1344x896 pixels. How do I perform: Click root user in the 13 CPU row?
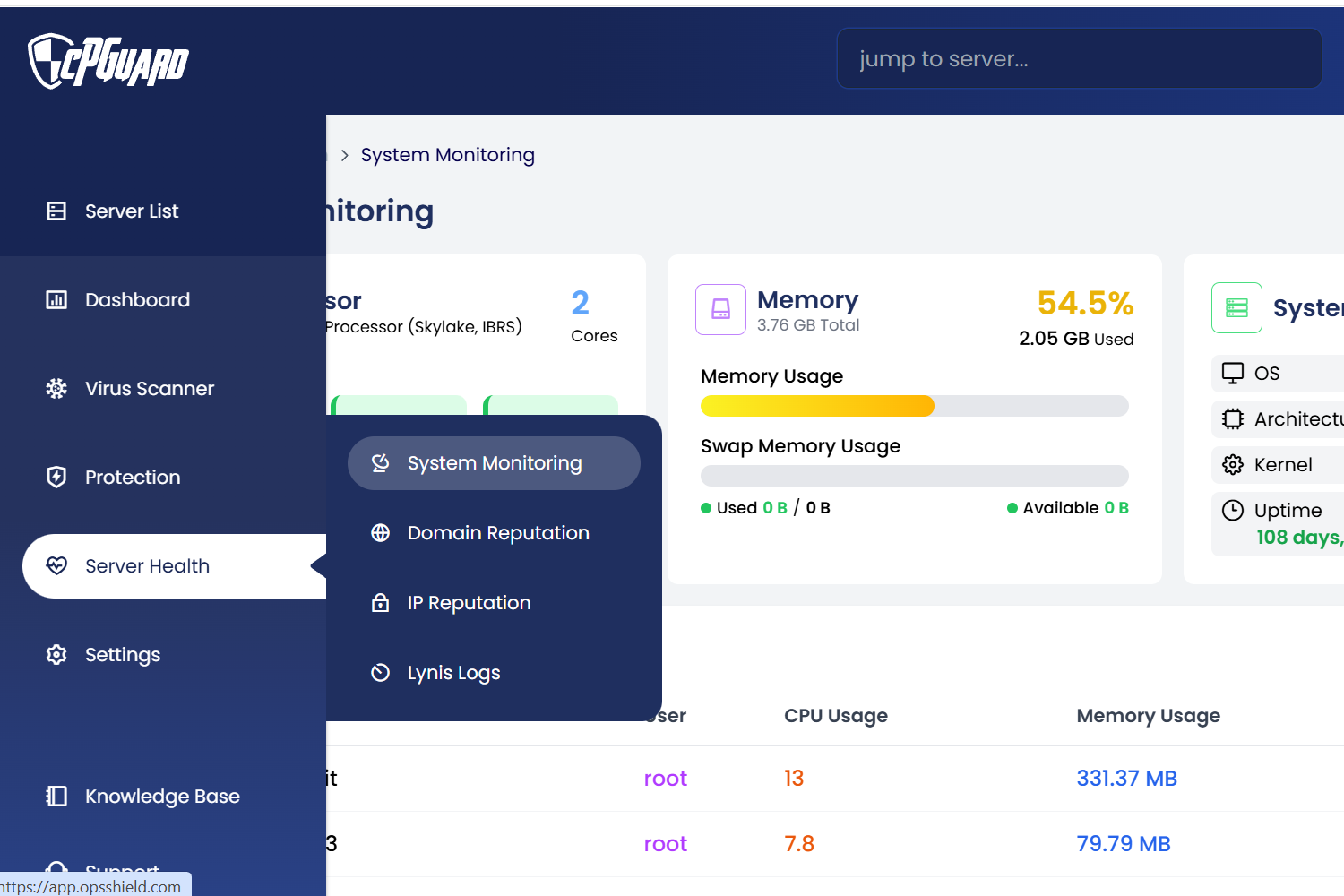point(665,778)
